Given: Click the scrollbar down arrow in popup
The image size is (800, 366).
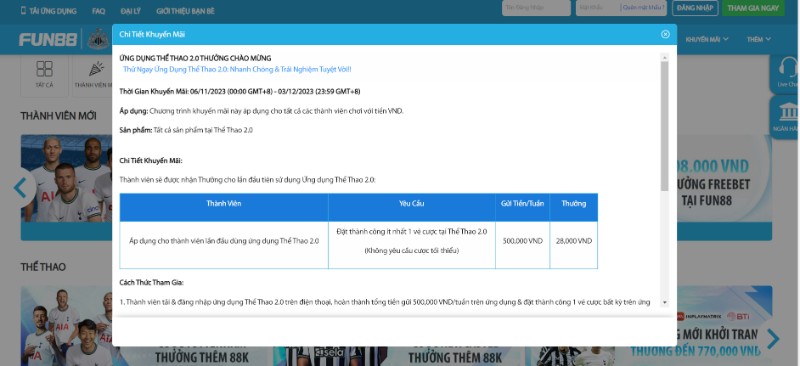Looking at the screenshot, I should click(x=664, y=302).
